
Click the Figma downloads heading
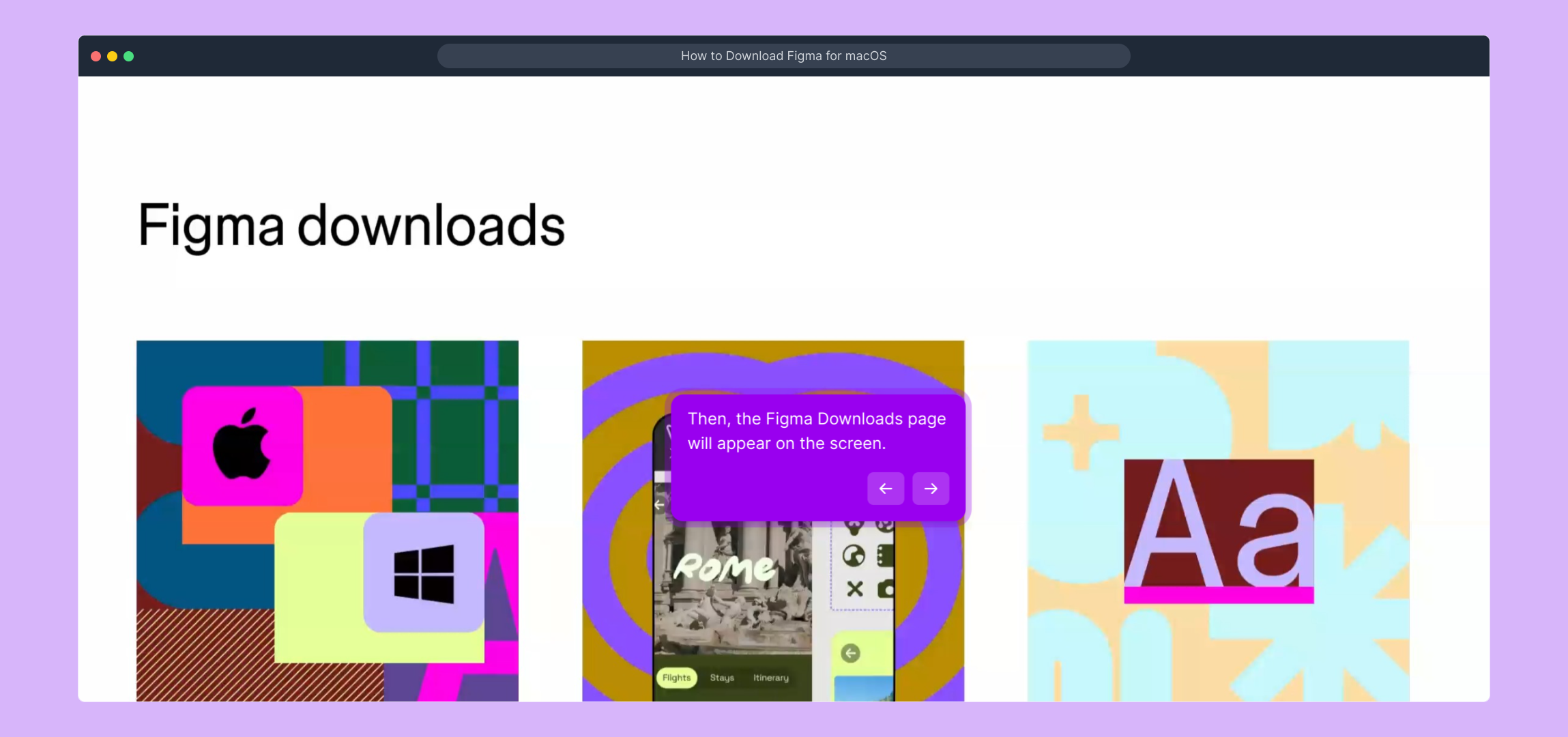pos(351,226)
